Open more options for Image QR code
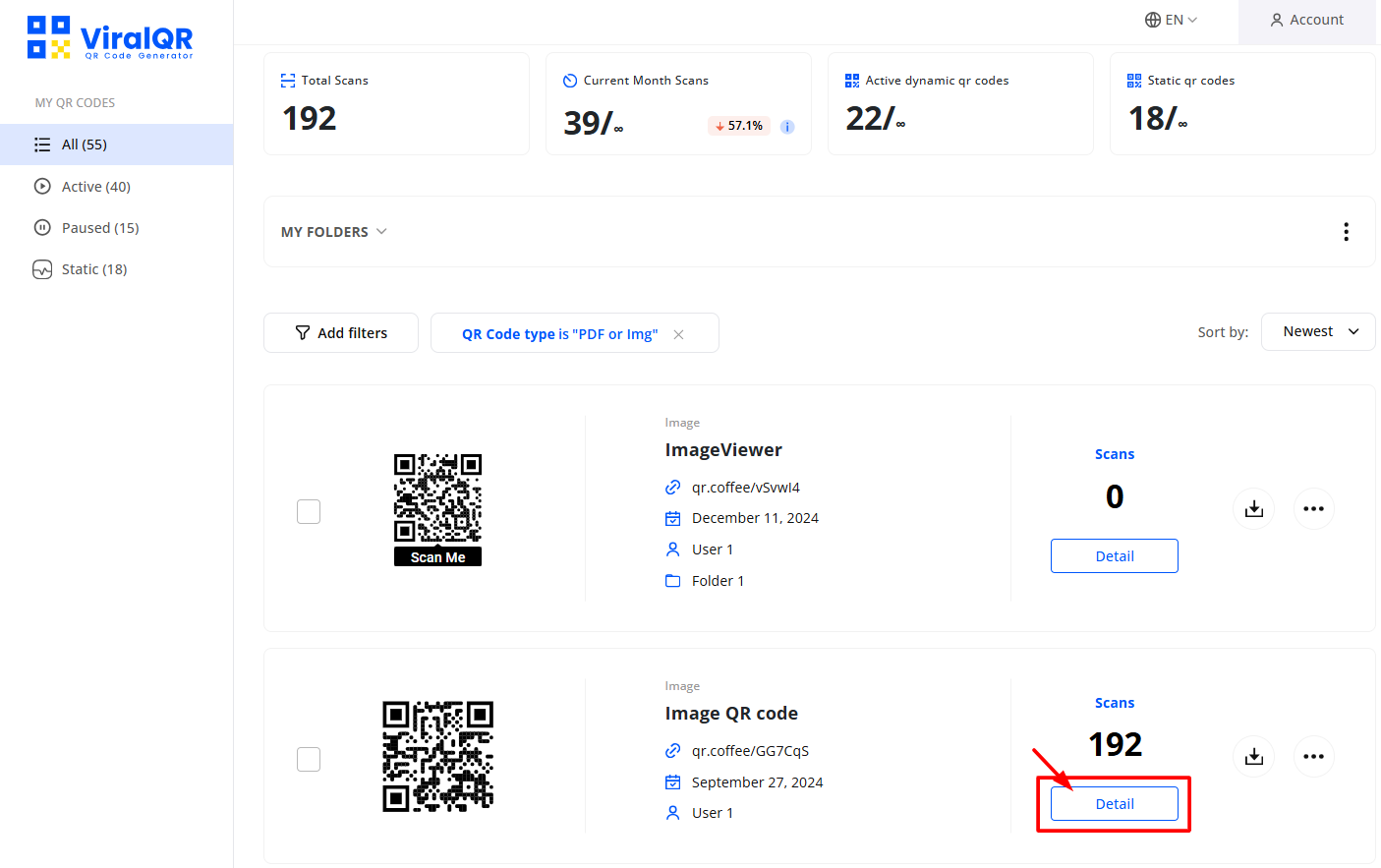This screenshot has height=868, width=1381. (1313, 757)
